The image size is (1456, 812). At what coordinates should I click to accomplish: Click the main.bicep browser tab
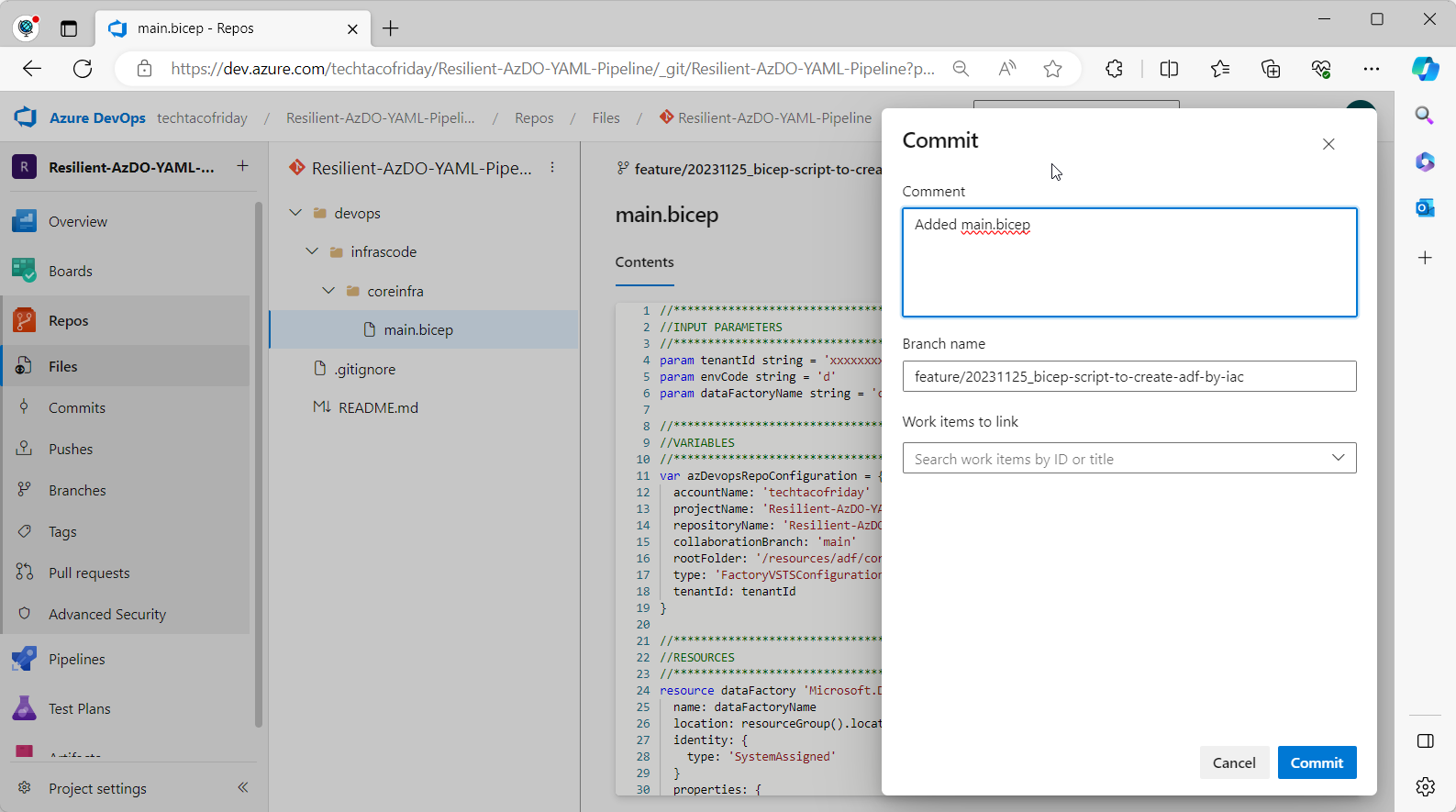point(233,28)
